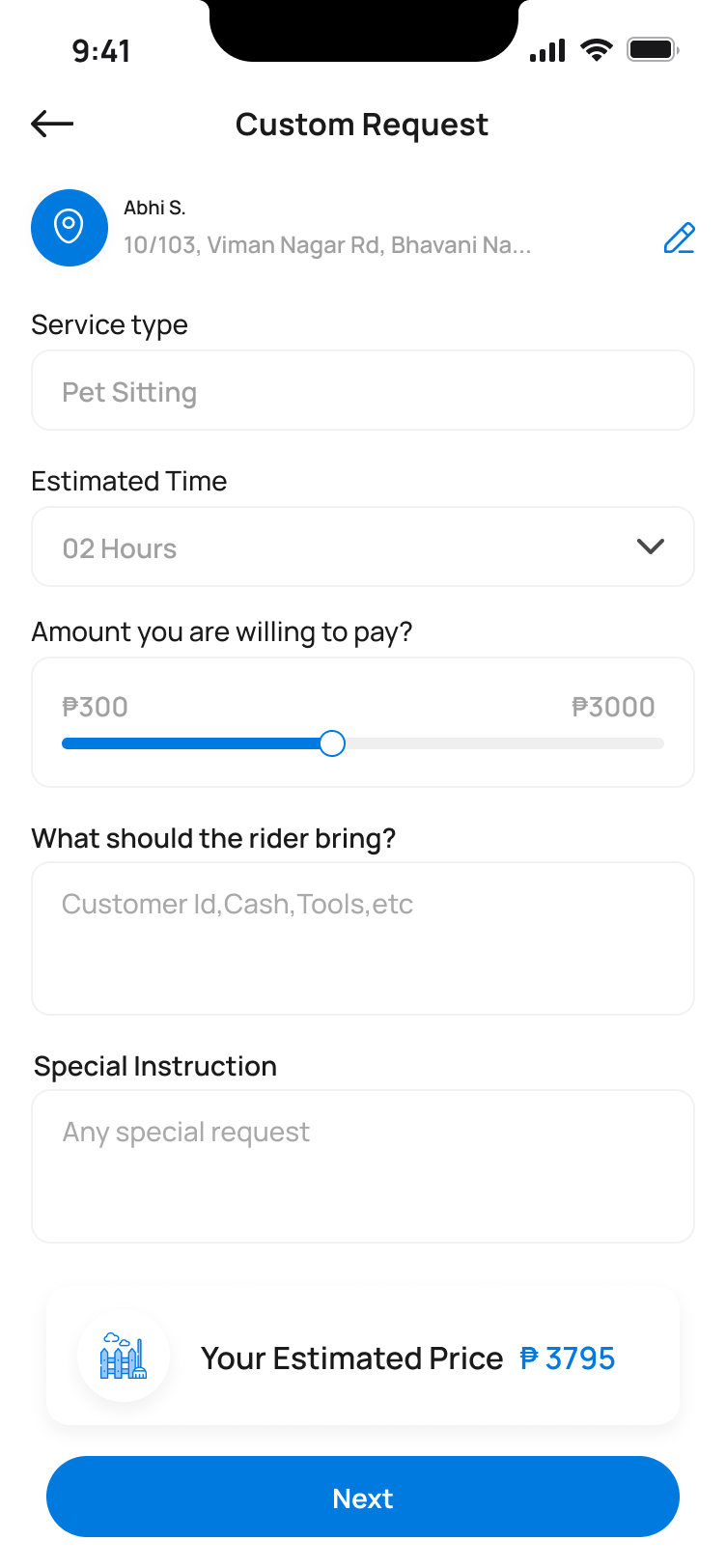Screen dimensions: 726x1568
Task: Expand the Estimated Time chevron
Action: point(651,546)
